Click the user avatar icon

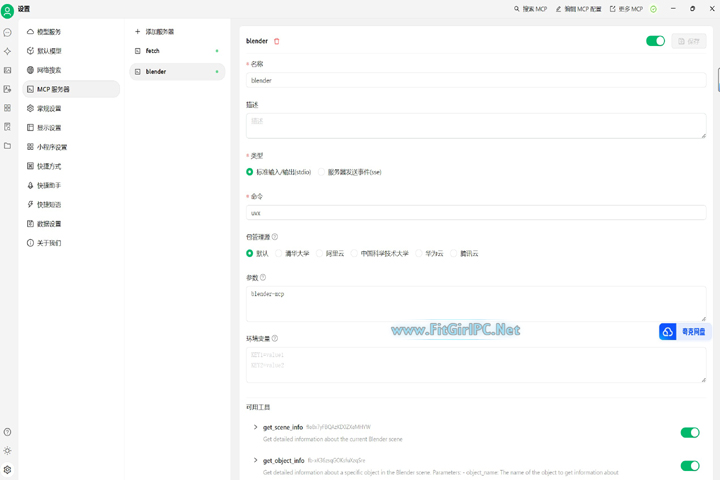pyautogui.click(x=8, y=10)
